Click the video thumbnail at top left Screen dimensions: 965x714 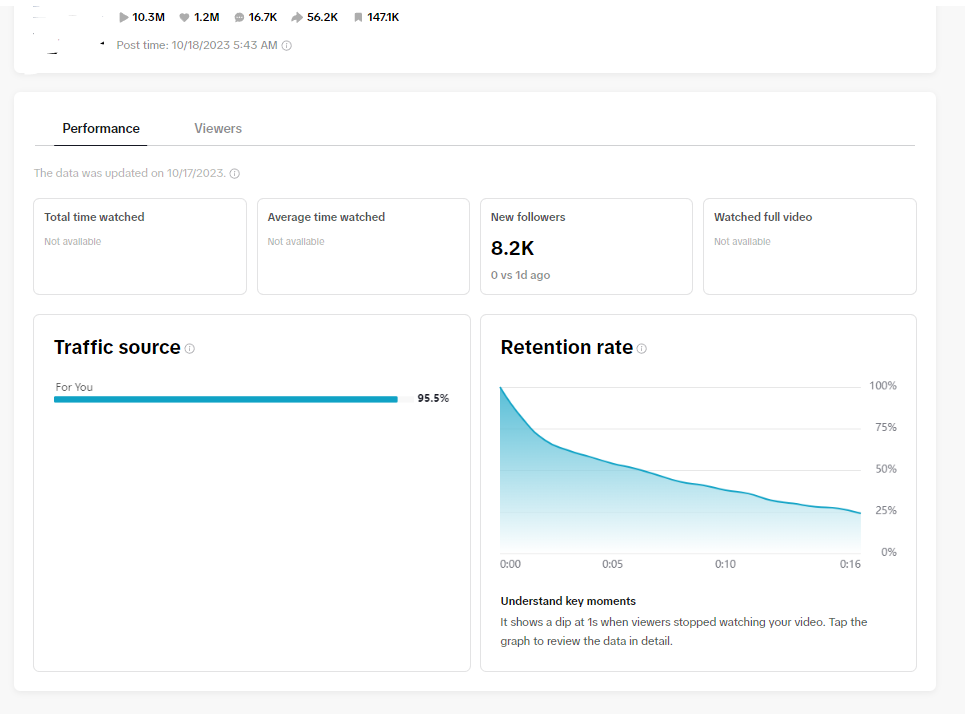click(45, 25)
